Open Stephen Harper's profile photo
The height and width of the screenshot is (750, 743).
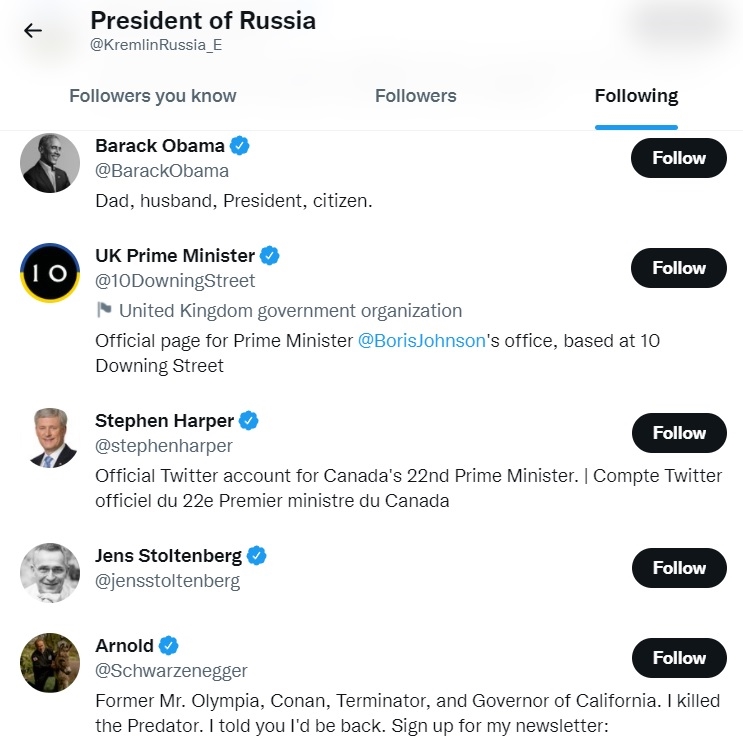click(x=50, y=438)
